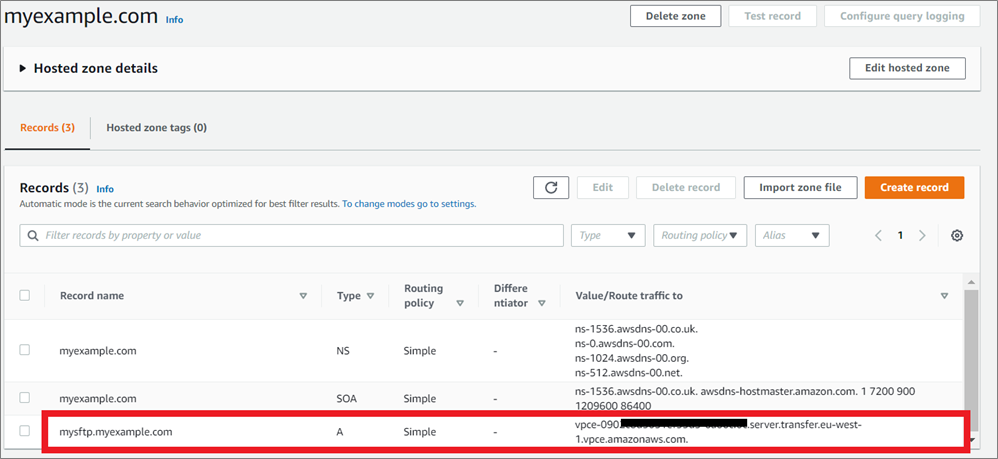
Task: Click Configure query logging button
Action: click(x=902, y=16)
